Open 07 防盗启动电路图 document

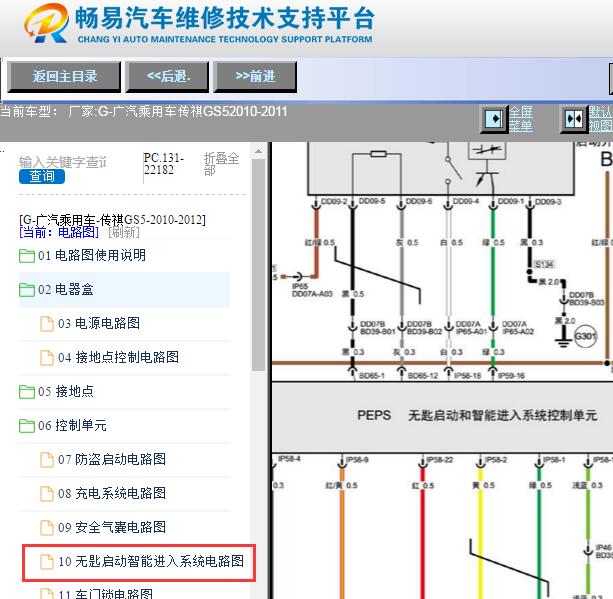tap(112, 459)
